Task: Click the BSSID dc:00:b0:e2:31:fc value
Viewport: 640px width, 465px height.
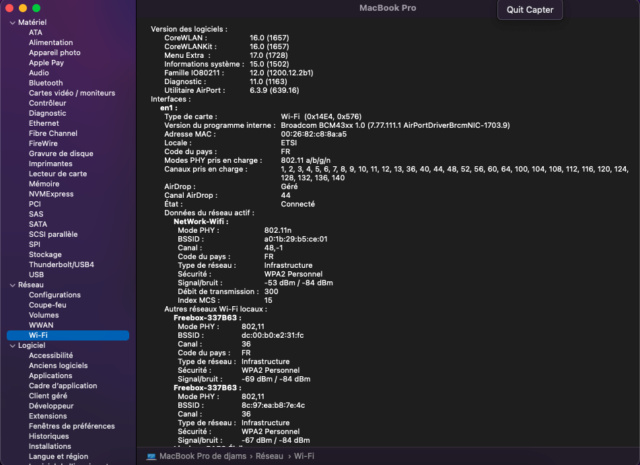Action: coord(273,336)
